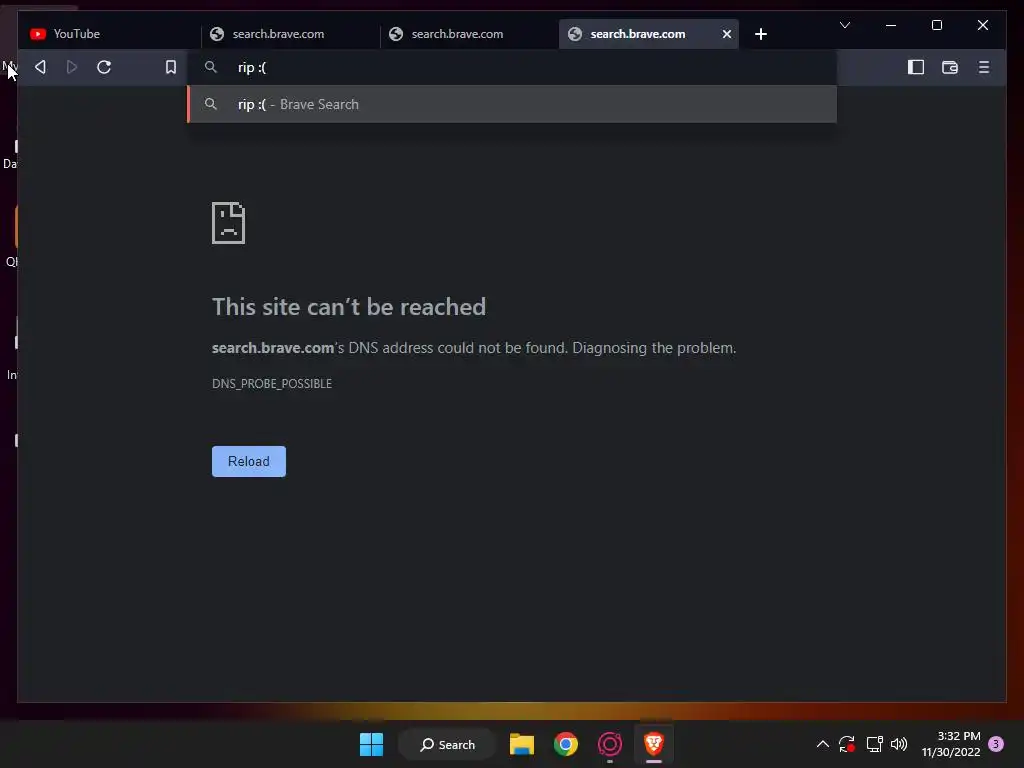
Task: Open the Brave Wallet
Action: (950, 67)
